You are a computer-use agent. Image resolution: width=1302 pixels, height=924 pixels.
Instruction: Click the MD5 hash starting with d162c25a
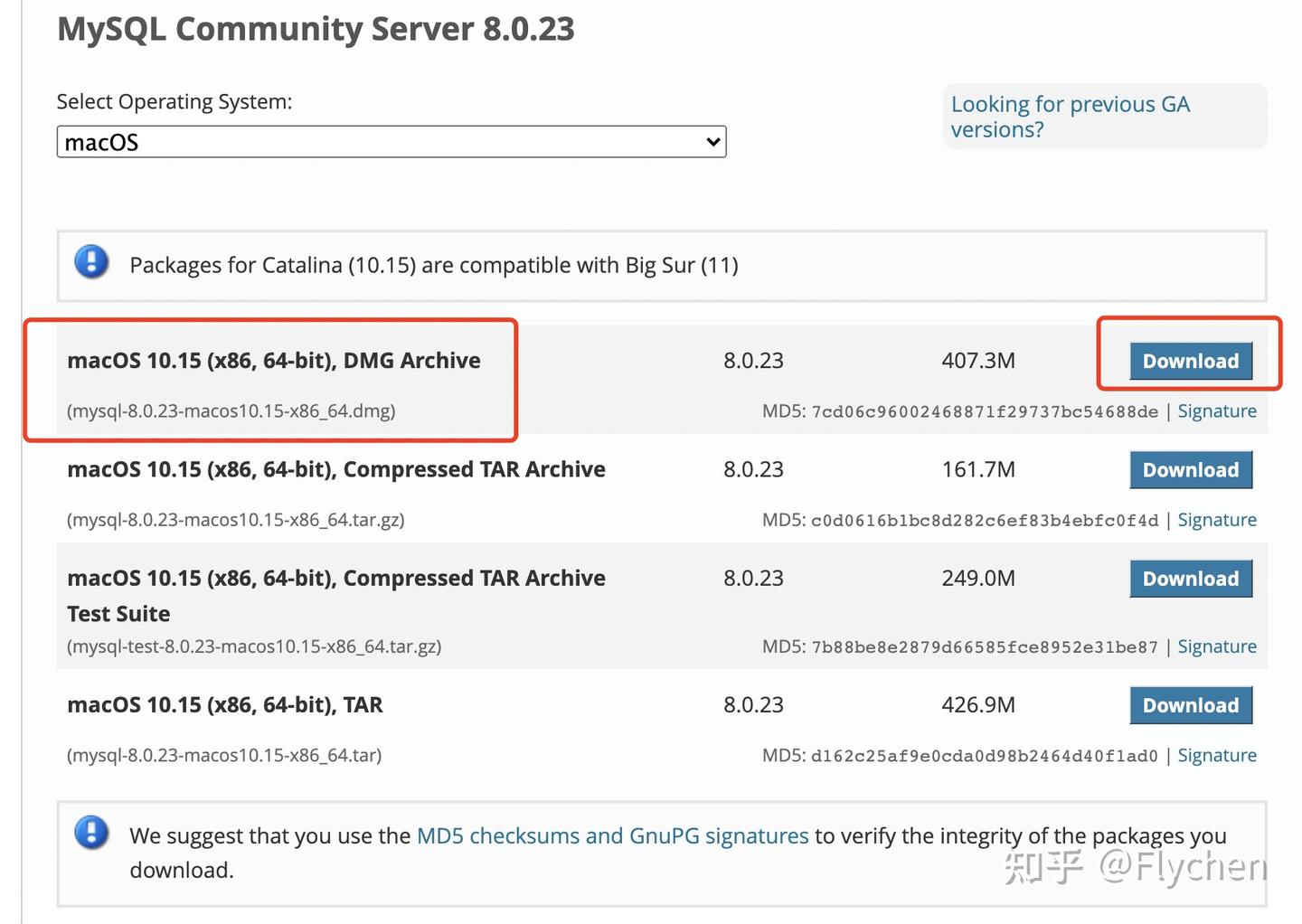tap(984, 756)
